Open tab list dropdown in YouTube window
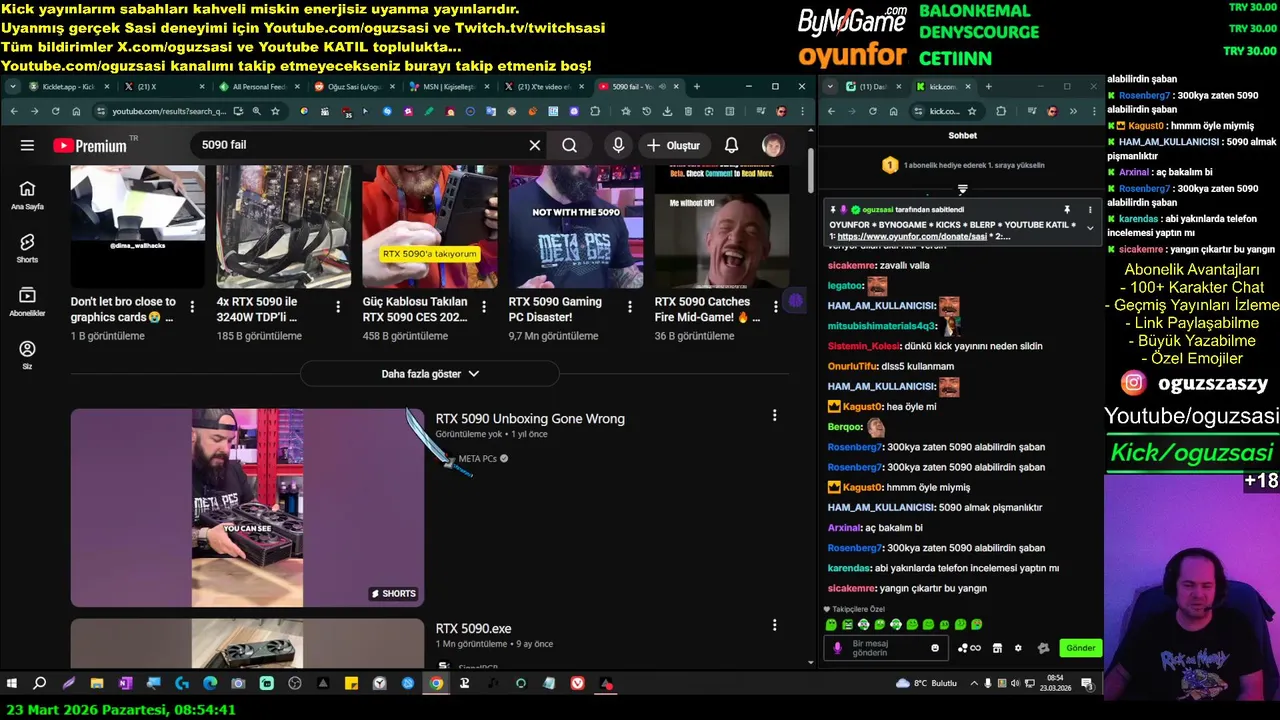Screen dimensions: 1280x720 point(13,87)
